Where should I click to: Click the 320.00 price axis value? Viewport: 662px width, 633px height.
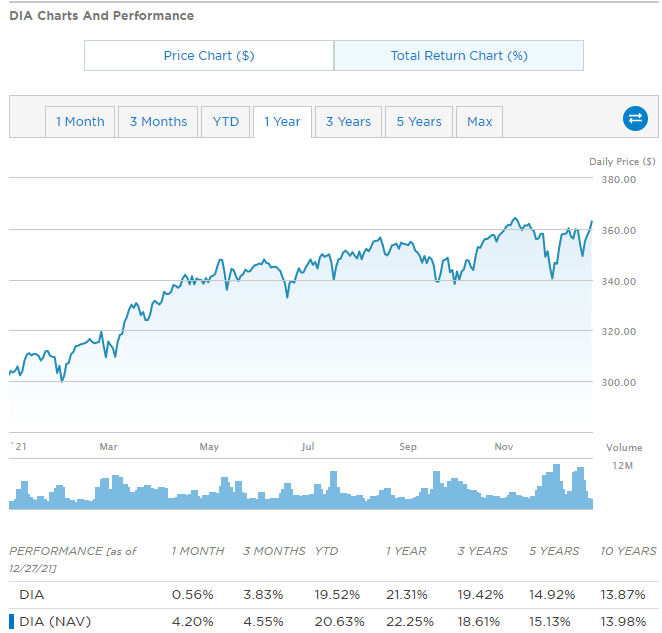(619, 331)
